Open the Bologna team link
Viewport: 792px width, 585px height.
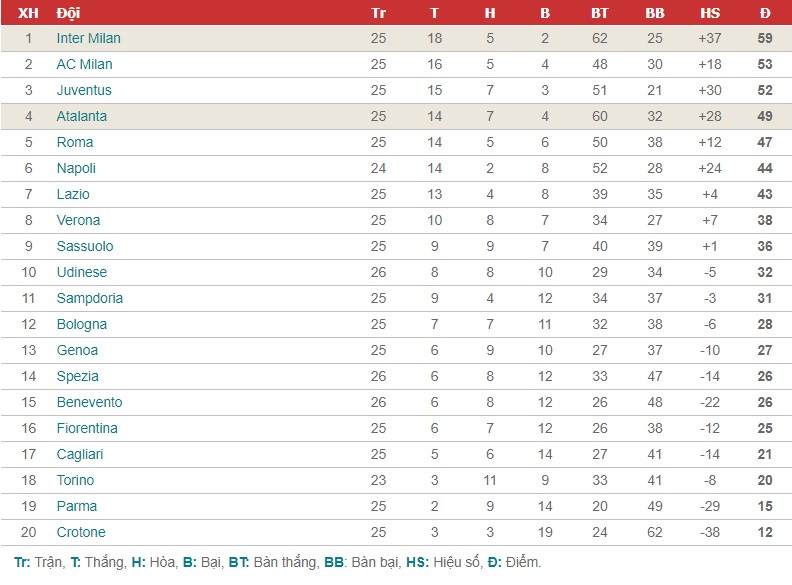point(82,324)
